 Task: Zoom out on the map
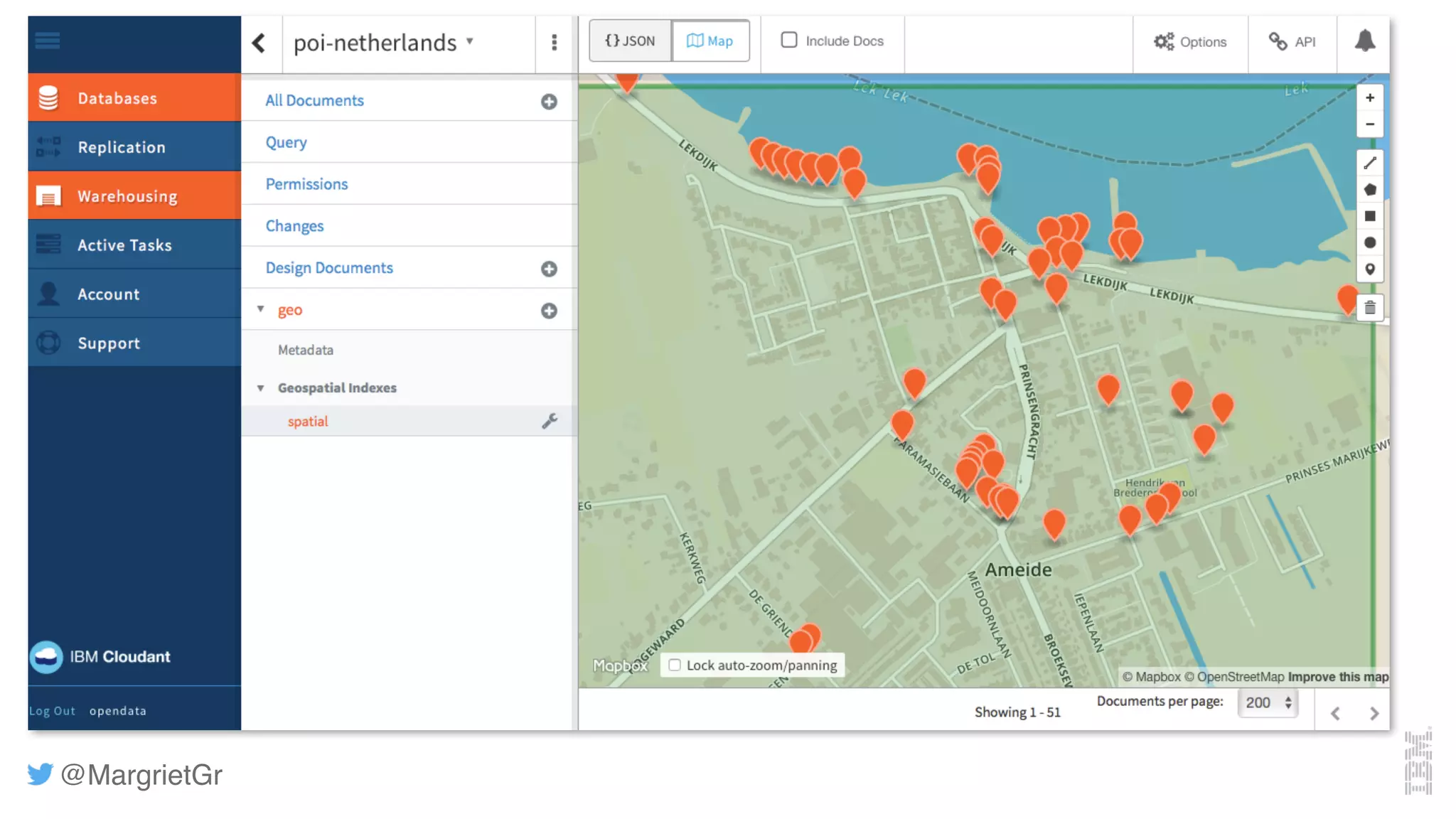(1370, 124)
